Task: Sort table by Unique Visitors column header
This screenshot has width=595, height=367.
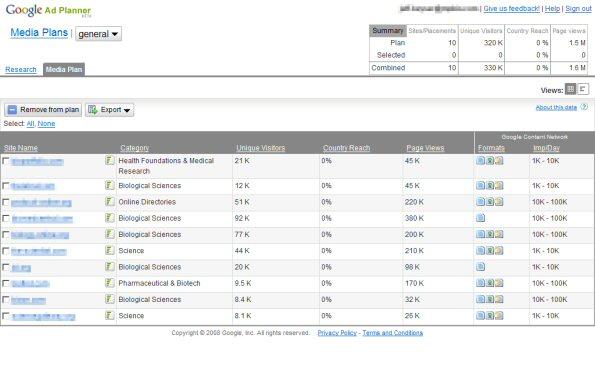Action: 261,148
